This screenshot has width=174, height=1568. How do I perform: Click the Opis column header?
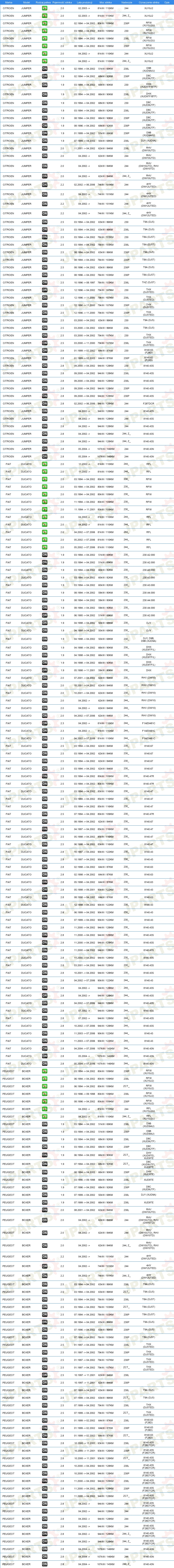tap(167, 2)
